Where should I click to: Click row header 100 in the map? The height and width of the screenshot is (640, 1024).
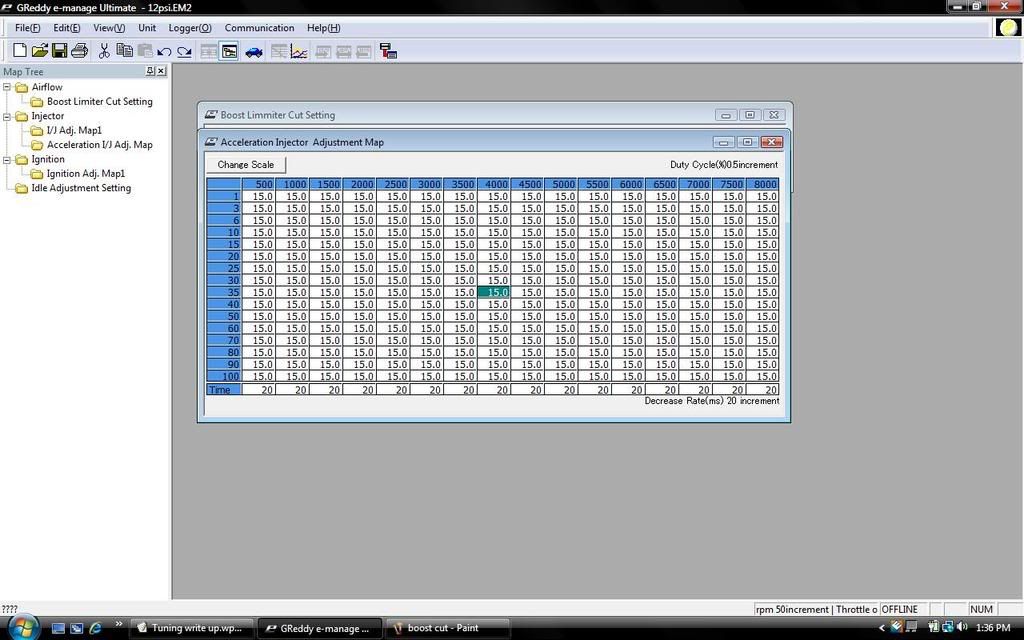coord(224,376)
